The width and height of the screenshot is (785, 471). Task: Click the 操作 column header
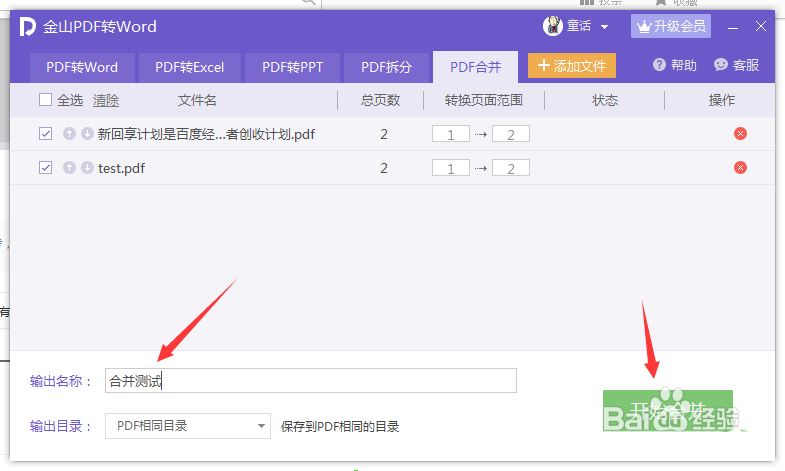tap(721, 100)
